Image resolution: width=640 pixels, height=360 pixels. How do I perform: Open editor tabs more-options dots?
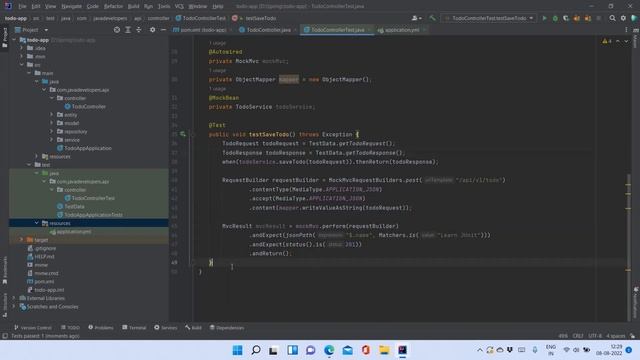626,30
